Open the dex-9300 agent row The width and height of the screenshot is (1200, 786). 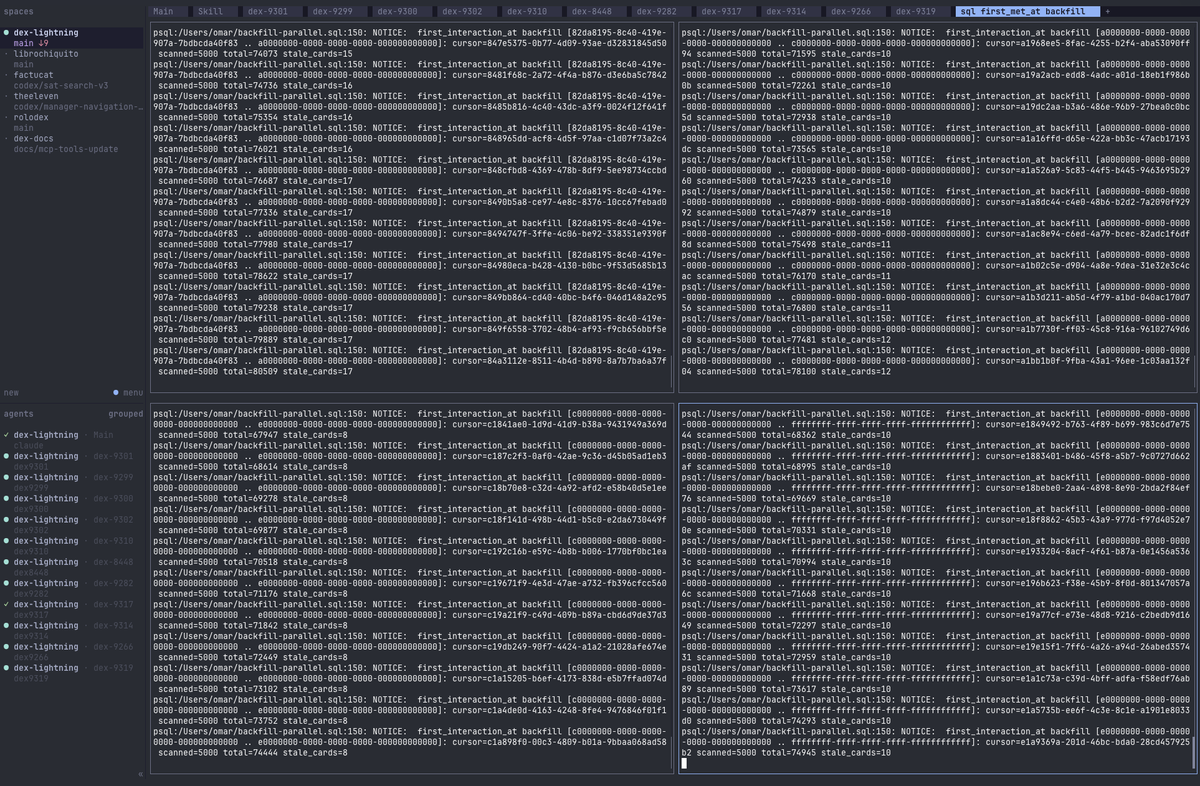71,503
